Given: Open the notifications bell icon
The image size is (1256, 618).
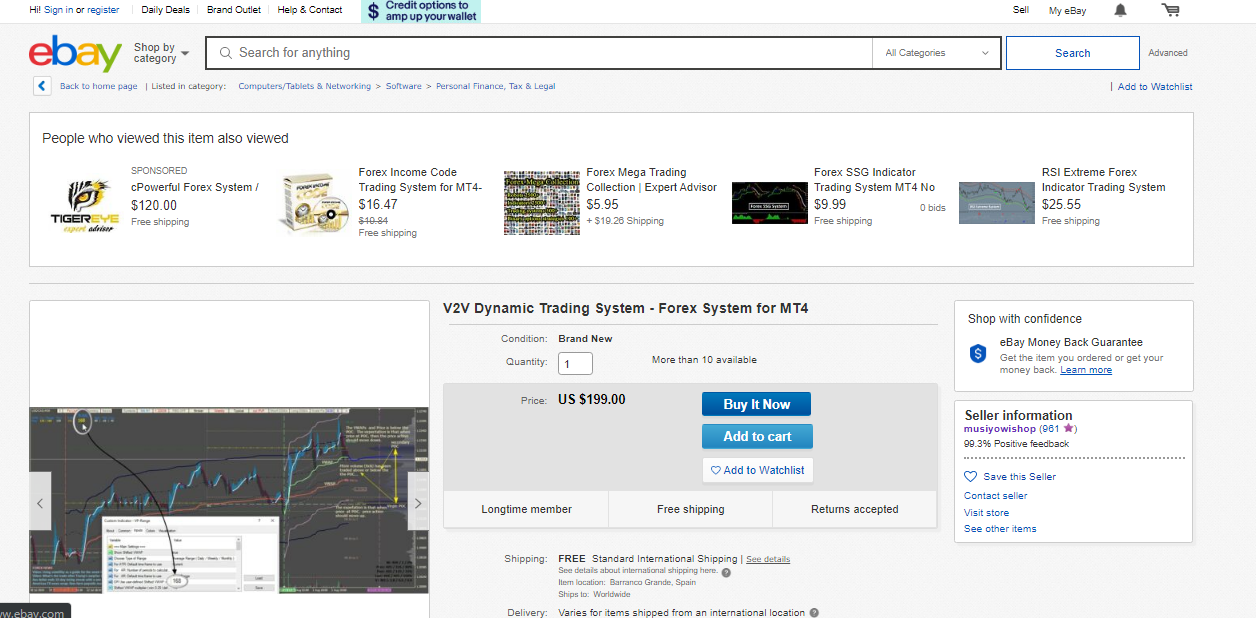Looking at the screenshot, I should pos(1120,10).
